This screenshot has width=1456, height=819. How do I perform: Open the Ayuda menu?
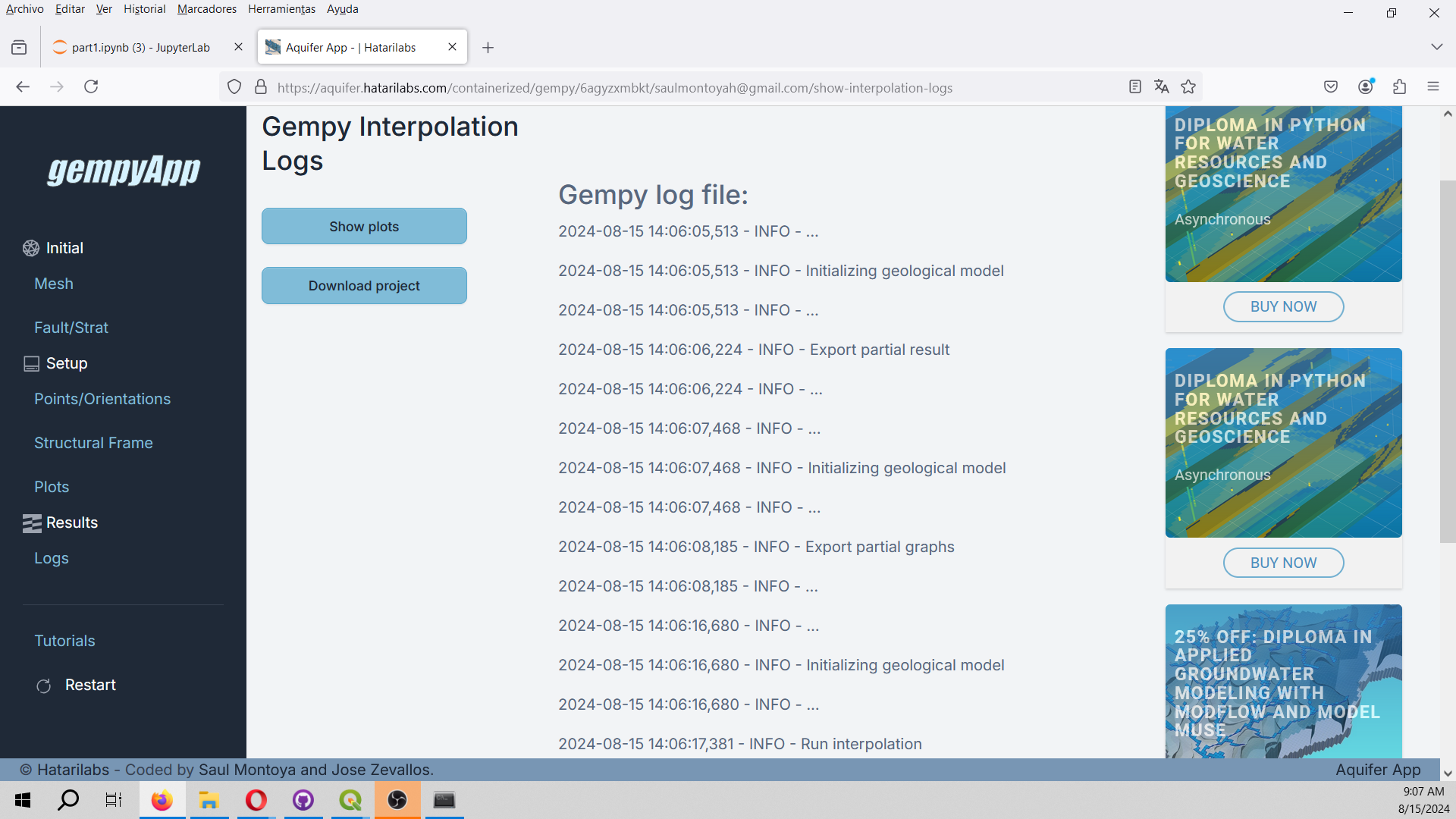point(342,9)
